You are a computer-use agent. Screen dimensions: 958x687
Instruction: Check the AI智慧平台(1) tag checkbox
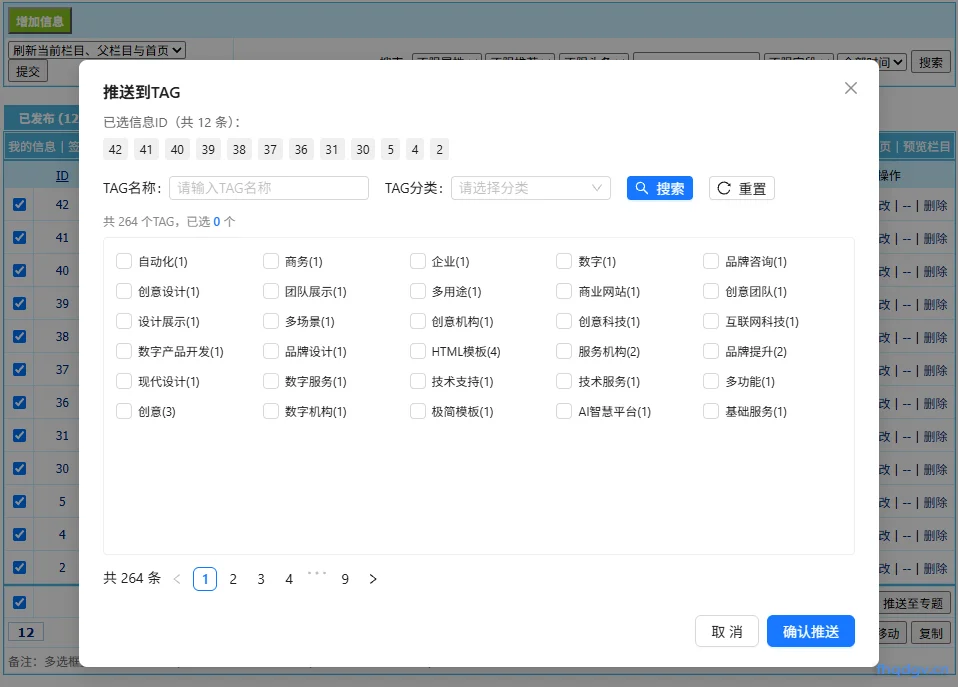pos(564,411)
